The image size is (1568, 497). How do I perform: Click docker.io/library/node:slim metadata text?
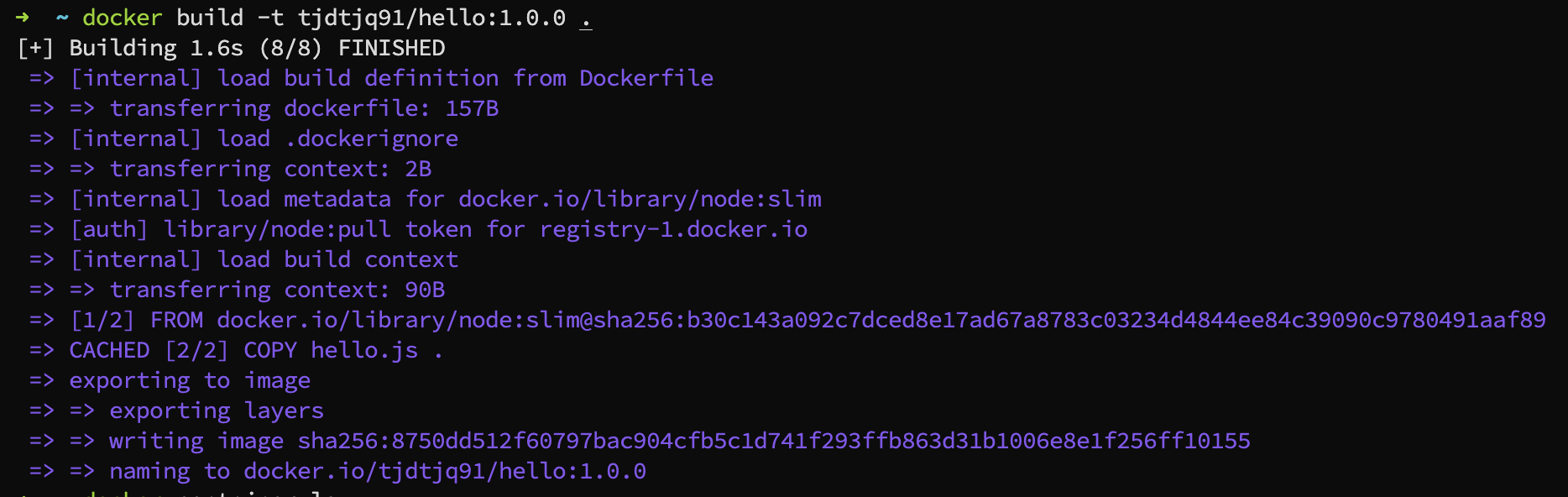click(x=640, y=199)
